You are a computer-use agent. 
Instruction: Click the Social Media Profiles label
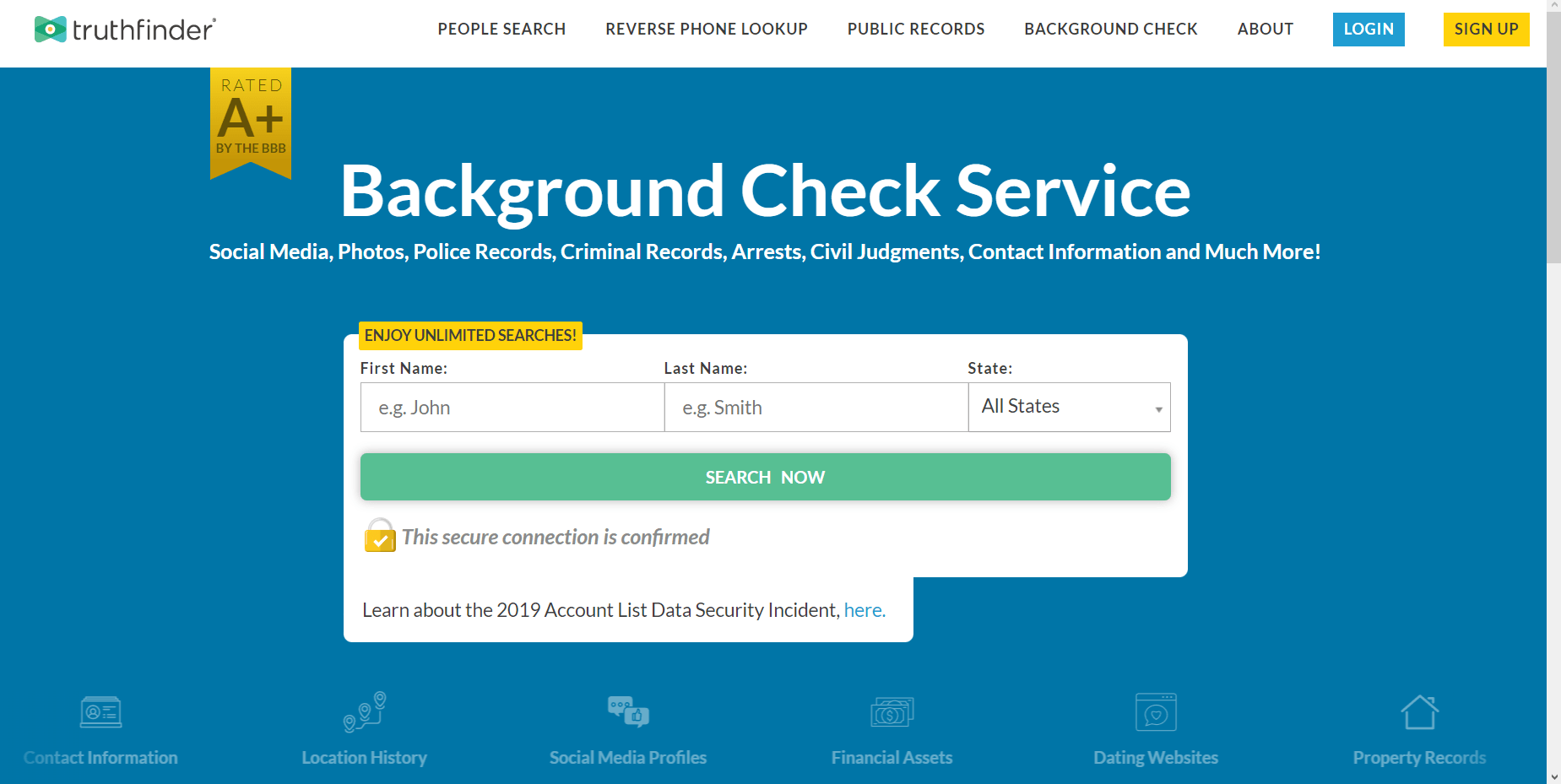(x=628, y=758)
